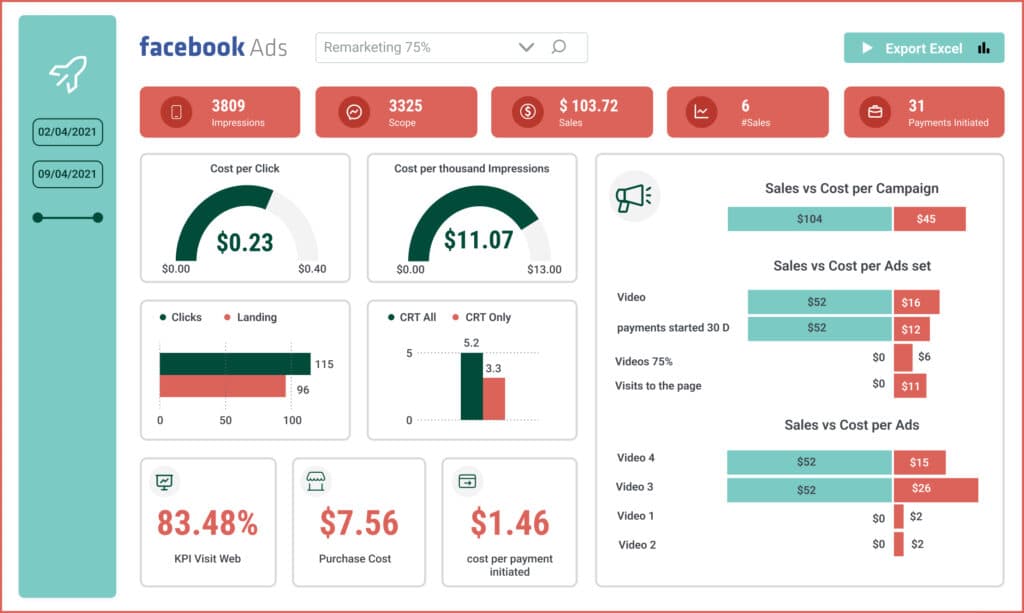
Task: Click the $26 cost bar for Video 3
Action: (936, 490)
